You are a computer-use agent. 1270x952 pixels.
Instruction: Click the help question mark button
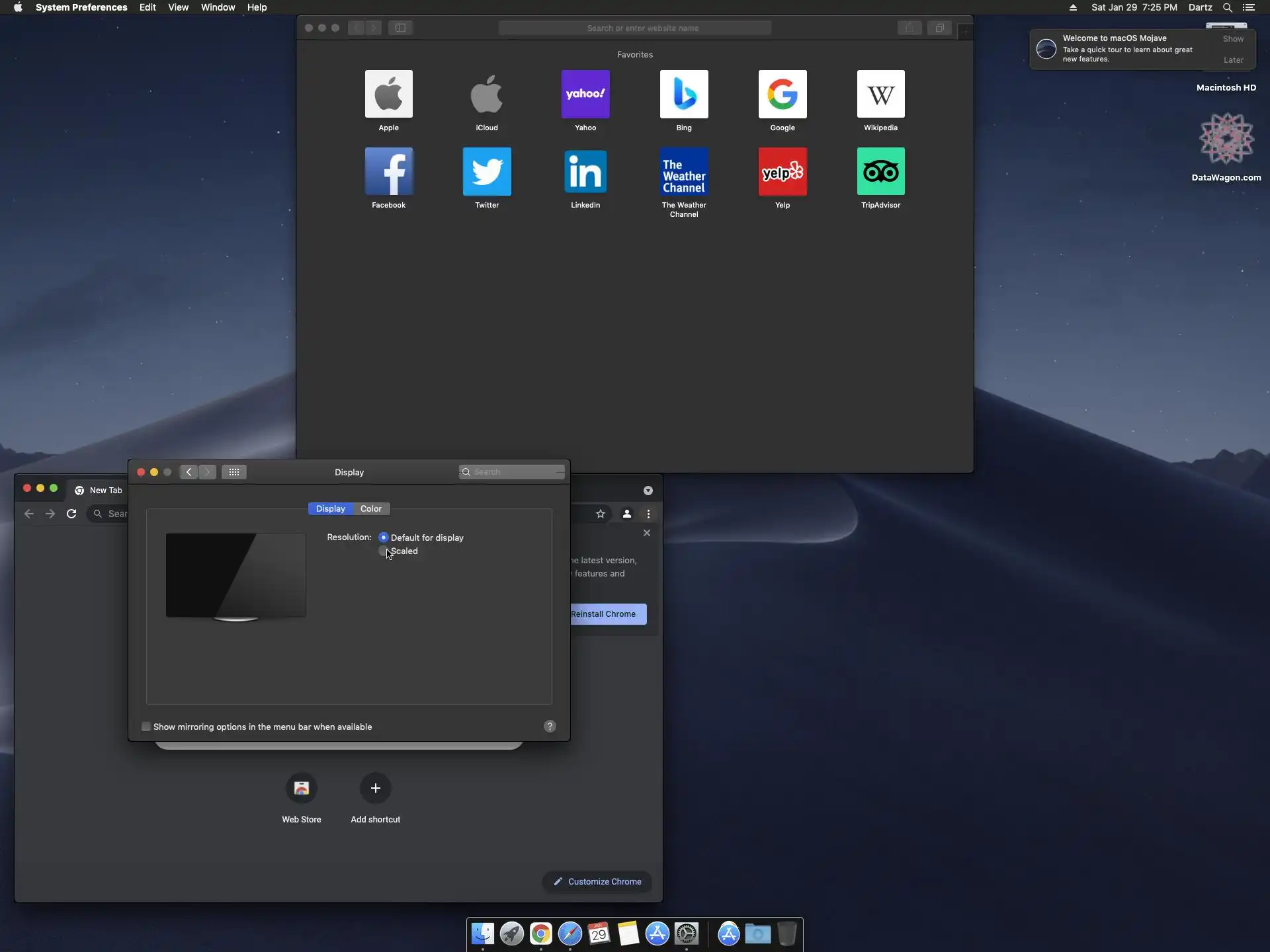point(550,726)
